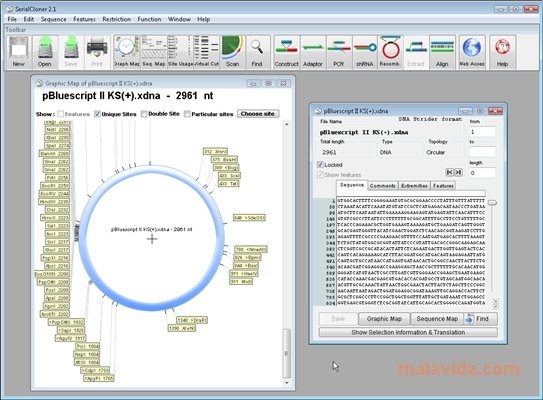Open the Features menu
This screenshot has width=543, height=400.
pyautogui.click(x=84, y=19)
